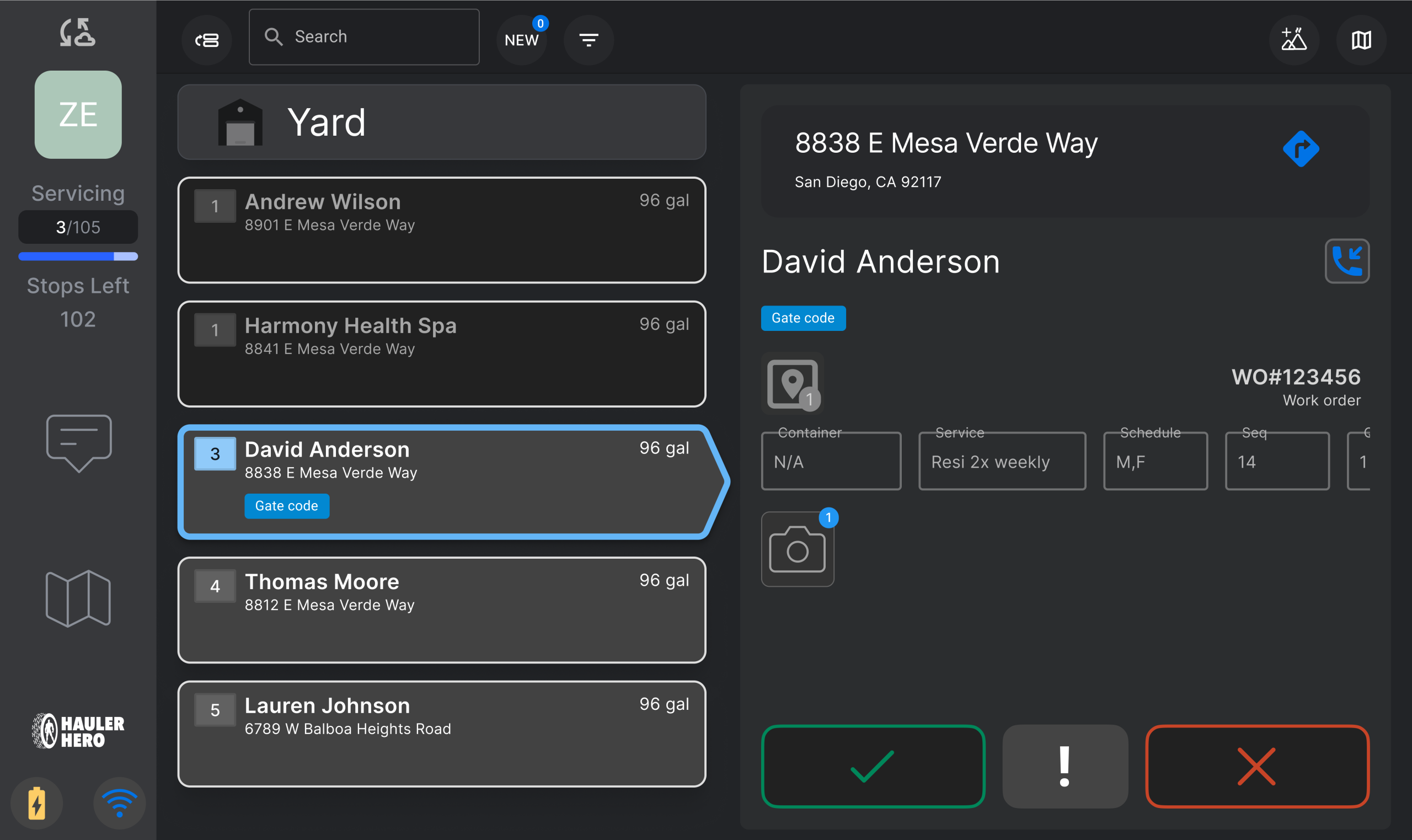Click the battery charging status icon

tap(37, 802)
